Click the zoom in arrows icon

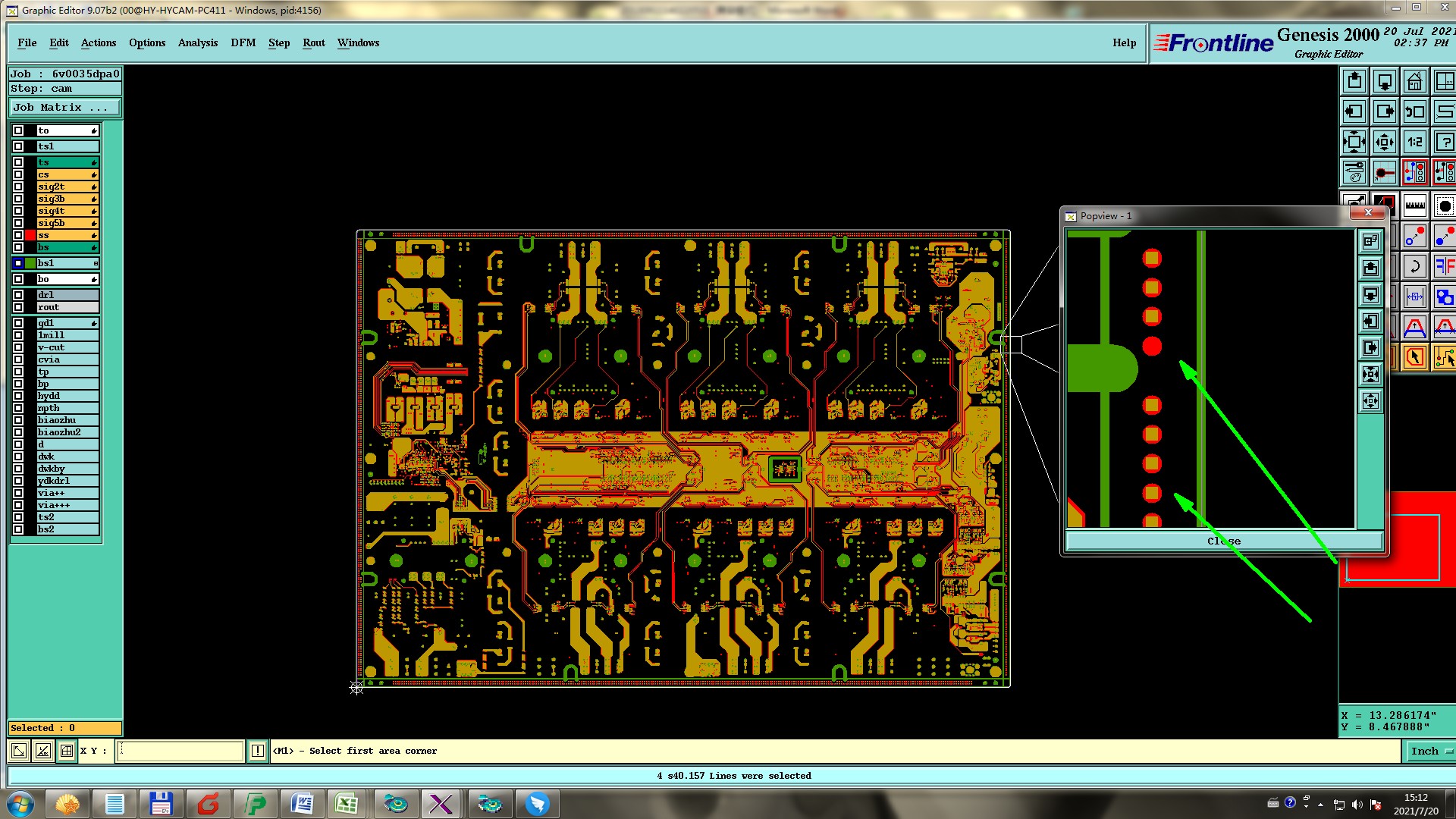point(1354,142)
